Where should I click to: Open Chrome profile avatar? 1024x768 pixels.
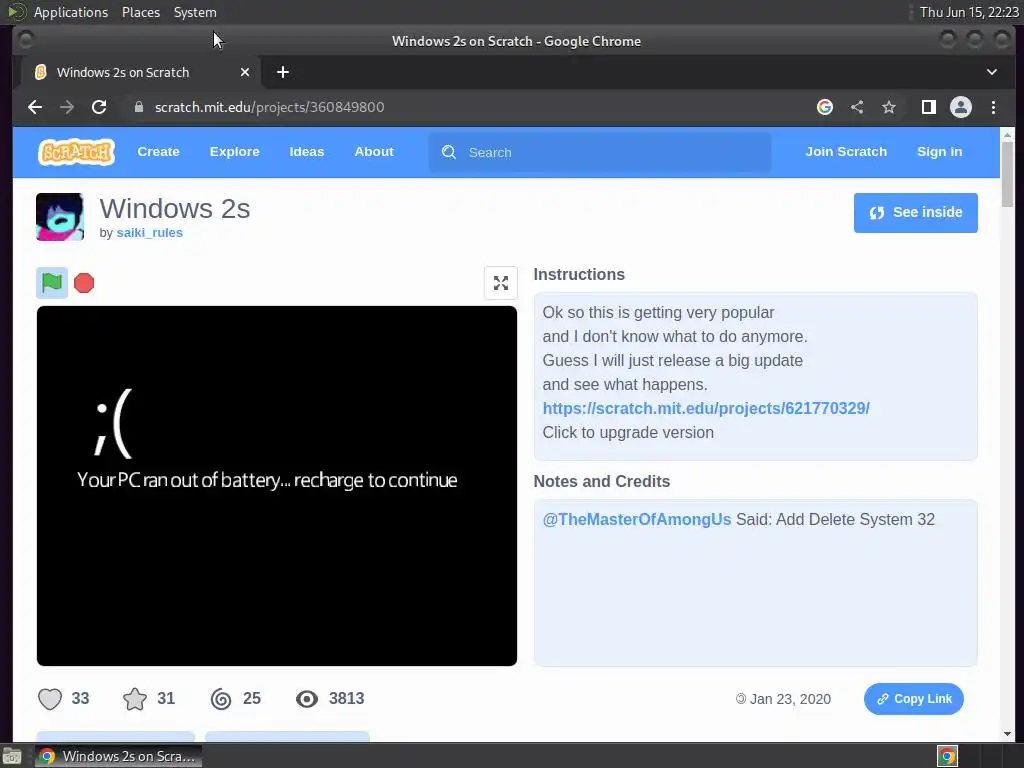(961, 107)
